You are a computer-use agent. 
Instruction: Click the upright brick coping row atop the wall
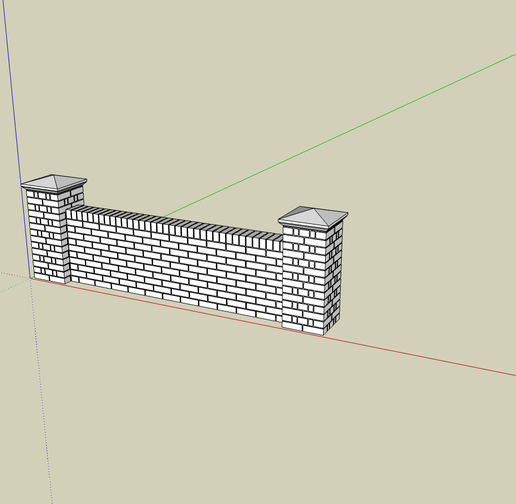coord(174,228)
